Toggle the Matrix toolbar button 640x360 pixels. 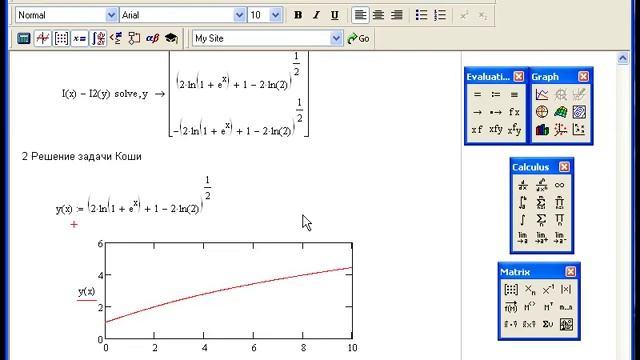(61, 38)
